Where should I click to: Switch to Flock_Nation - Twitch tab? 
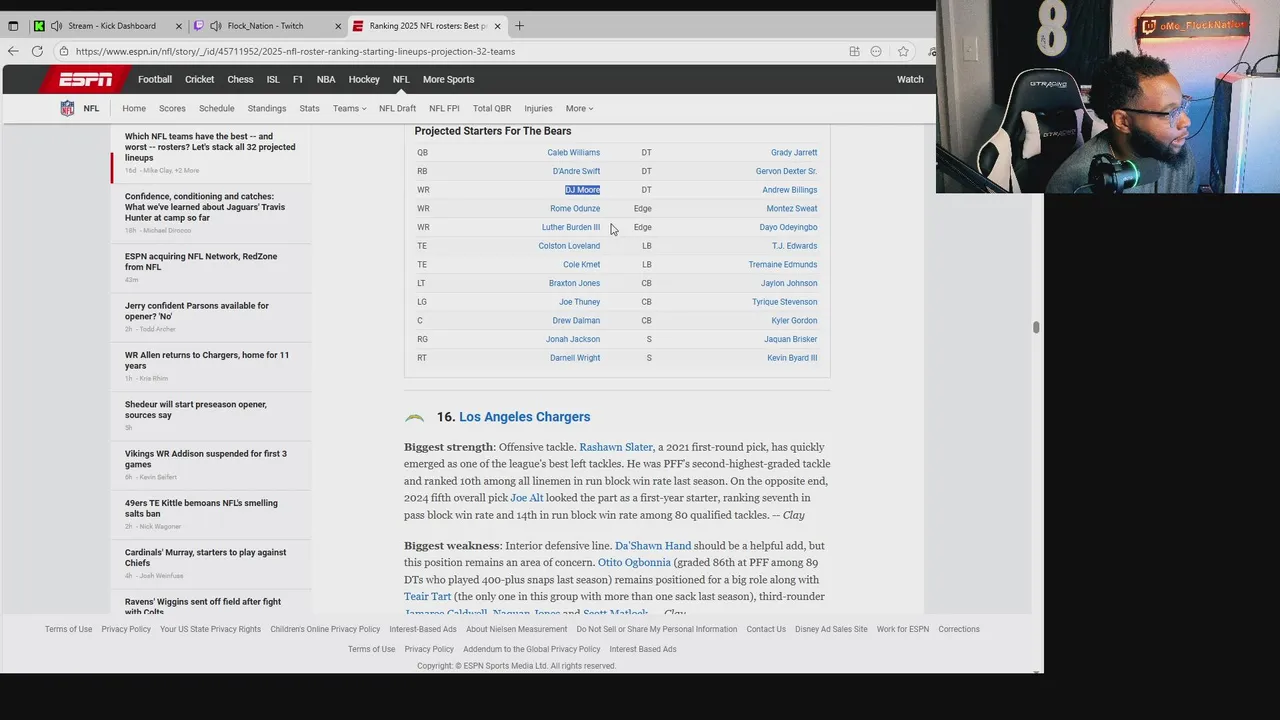click(x=265, y=26)
